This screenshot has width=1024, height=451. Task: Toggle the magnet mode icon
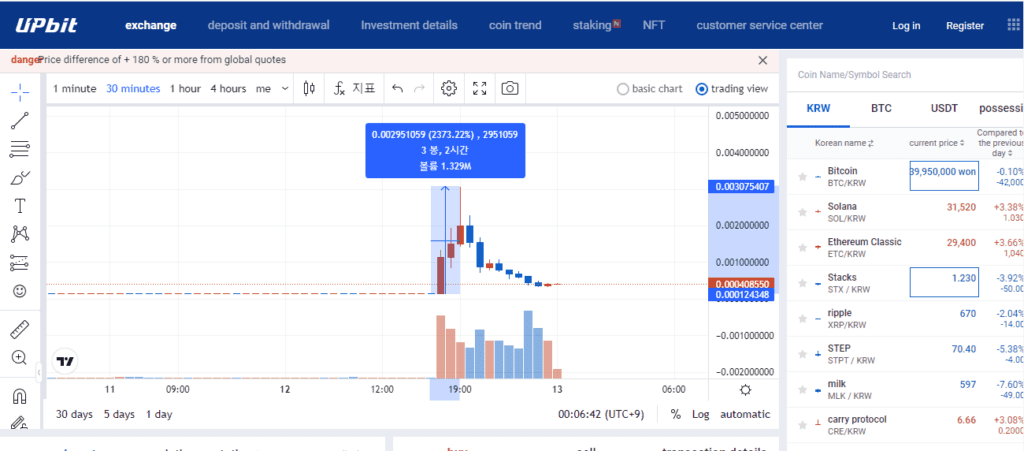20,396
